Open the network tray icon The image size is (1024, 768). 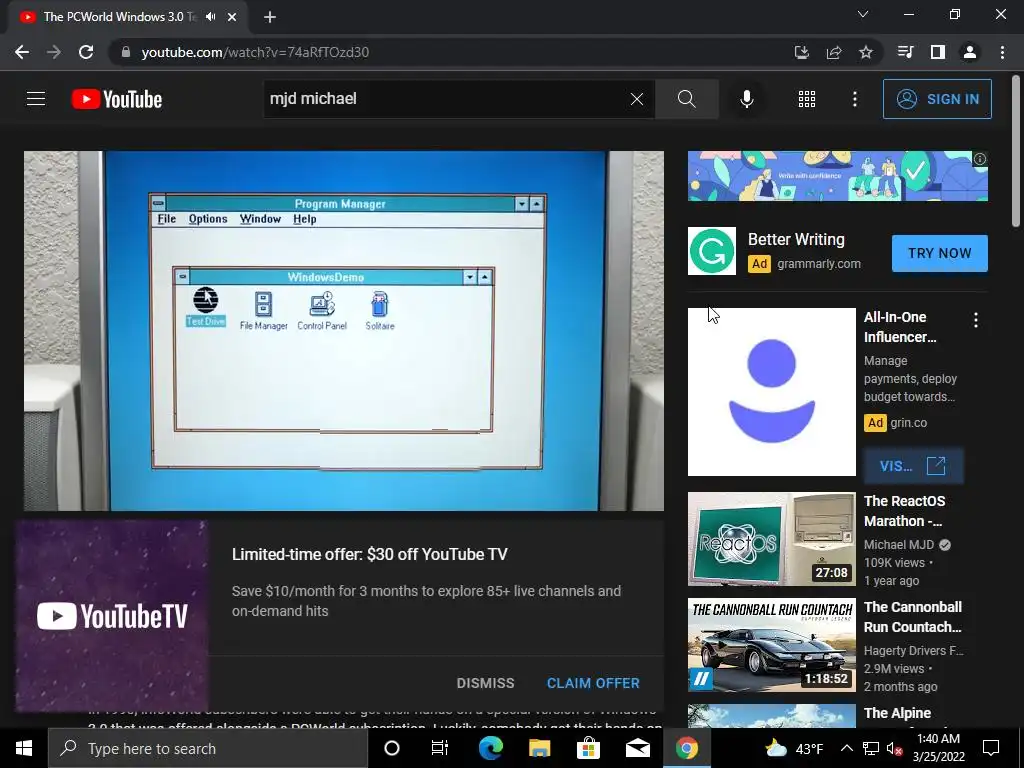point(871,748)
